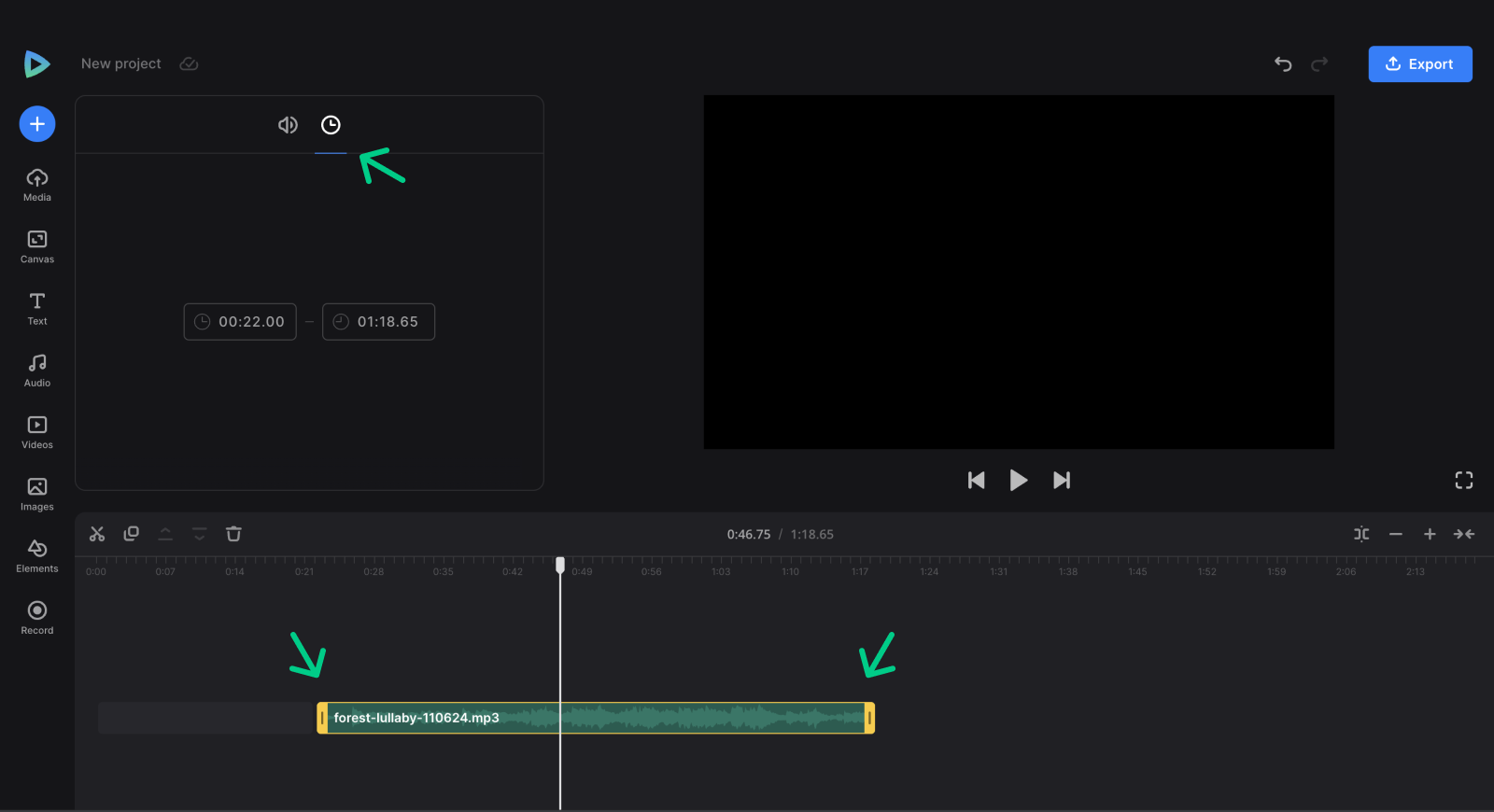Select the forest-lullaby-110624.mp3 audio clip

pos(596,718)
